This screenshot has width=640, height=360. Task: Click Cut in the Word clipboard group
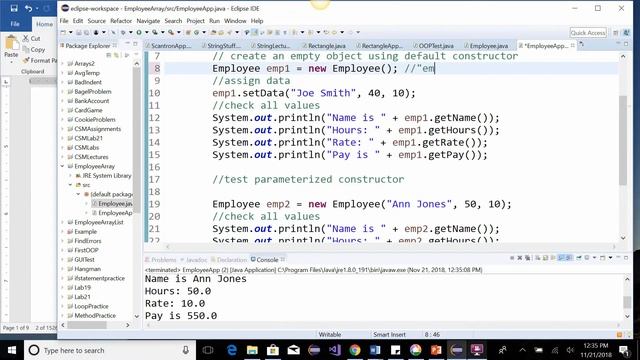(31, 38)
